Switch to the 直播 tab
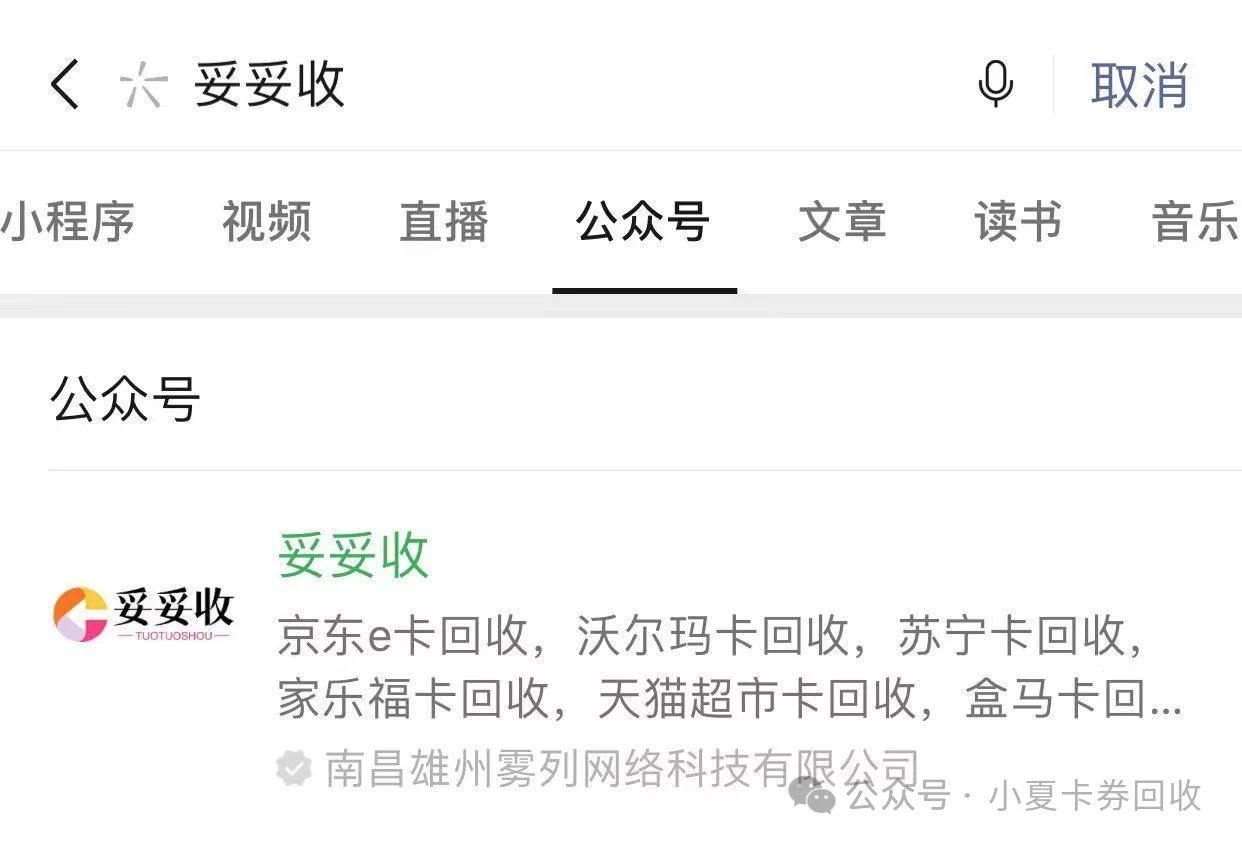 444,221
